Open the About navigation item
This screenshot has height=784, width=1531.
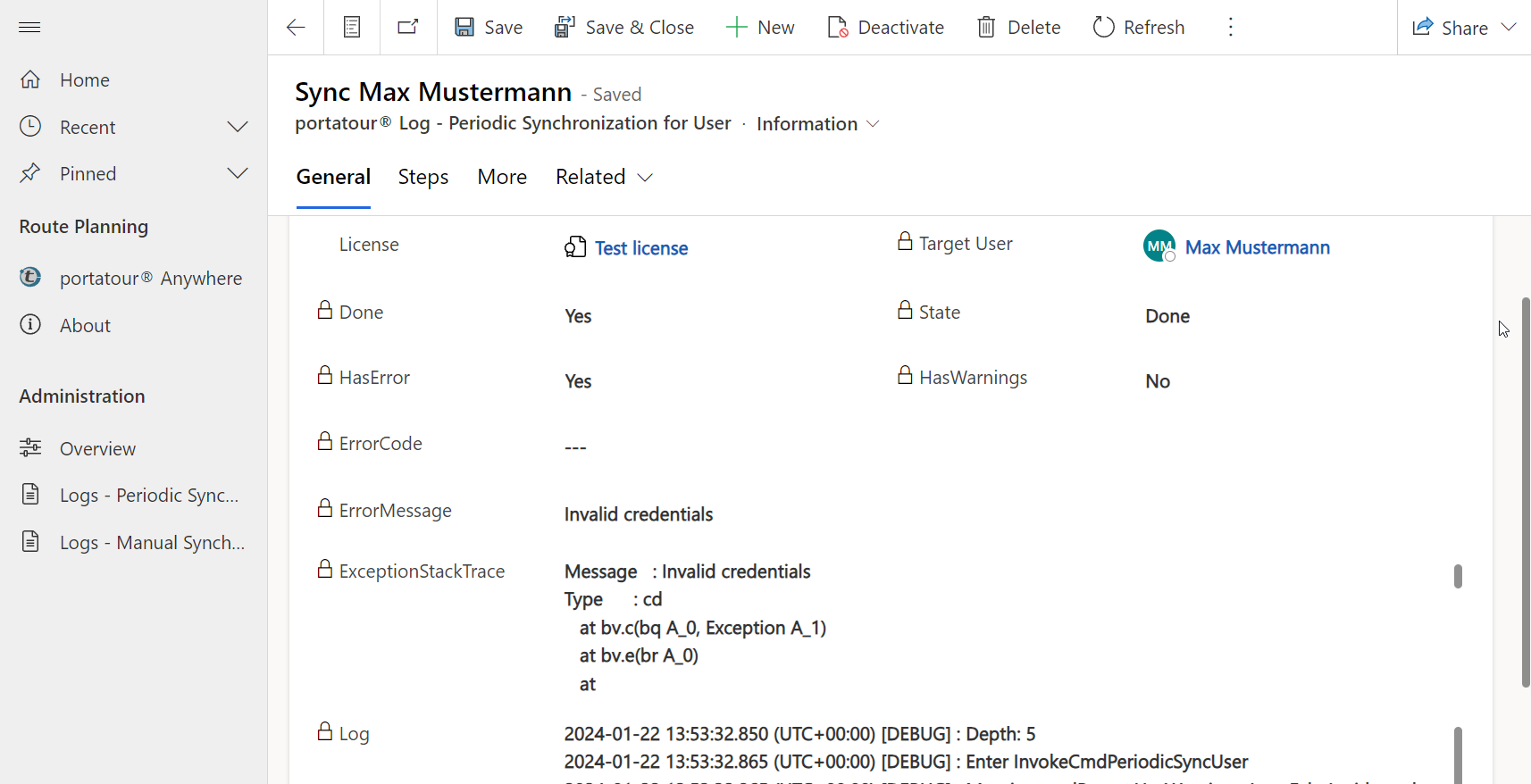click(134, 325)
